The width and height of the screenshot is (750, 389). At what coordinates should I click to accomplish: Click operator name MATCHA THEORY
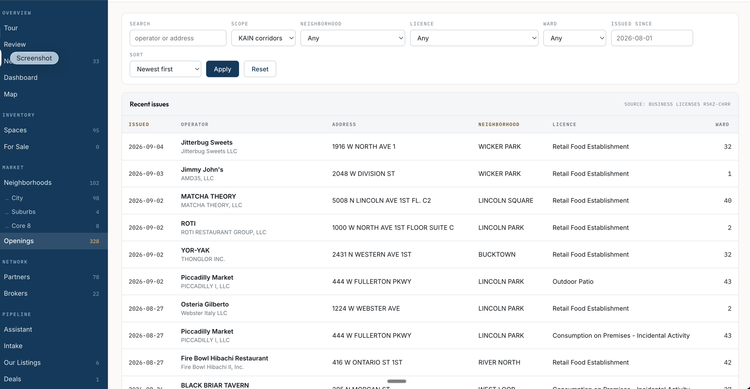209,197
